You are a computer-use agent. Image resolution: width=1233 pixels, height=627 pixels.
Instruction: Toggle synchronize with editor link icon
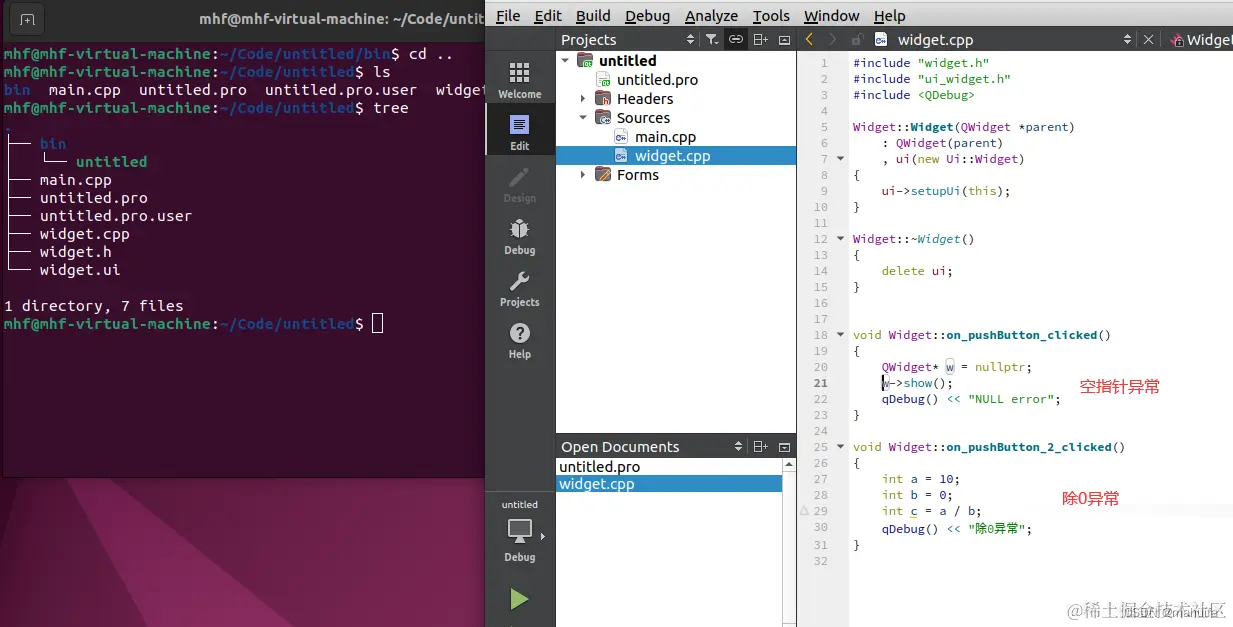[735, 40]
